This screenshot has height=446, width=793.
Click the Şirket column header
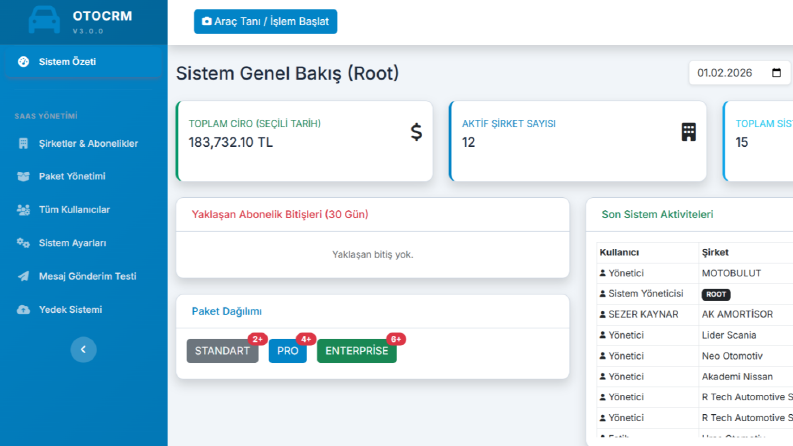pos(715,252)
